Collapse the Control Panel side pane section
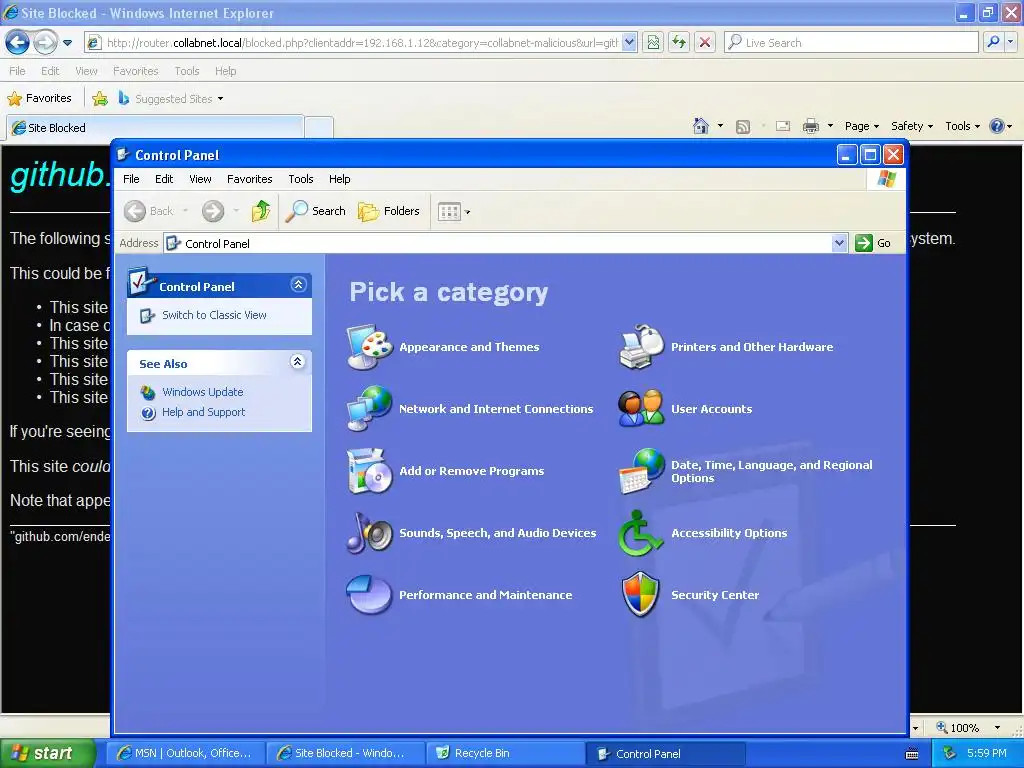Image resolution: width=1024 pixels, height=768 pixels. [x=298, y=285]
